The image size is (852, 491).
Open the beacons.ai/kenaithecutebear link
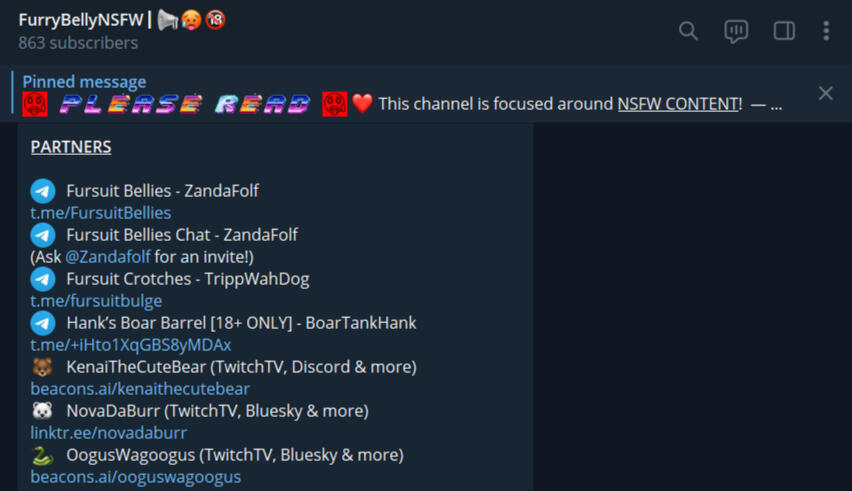(x=140, y=389)
